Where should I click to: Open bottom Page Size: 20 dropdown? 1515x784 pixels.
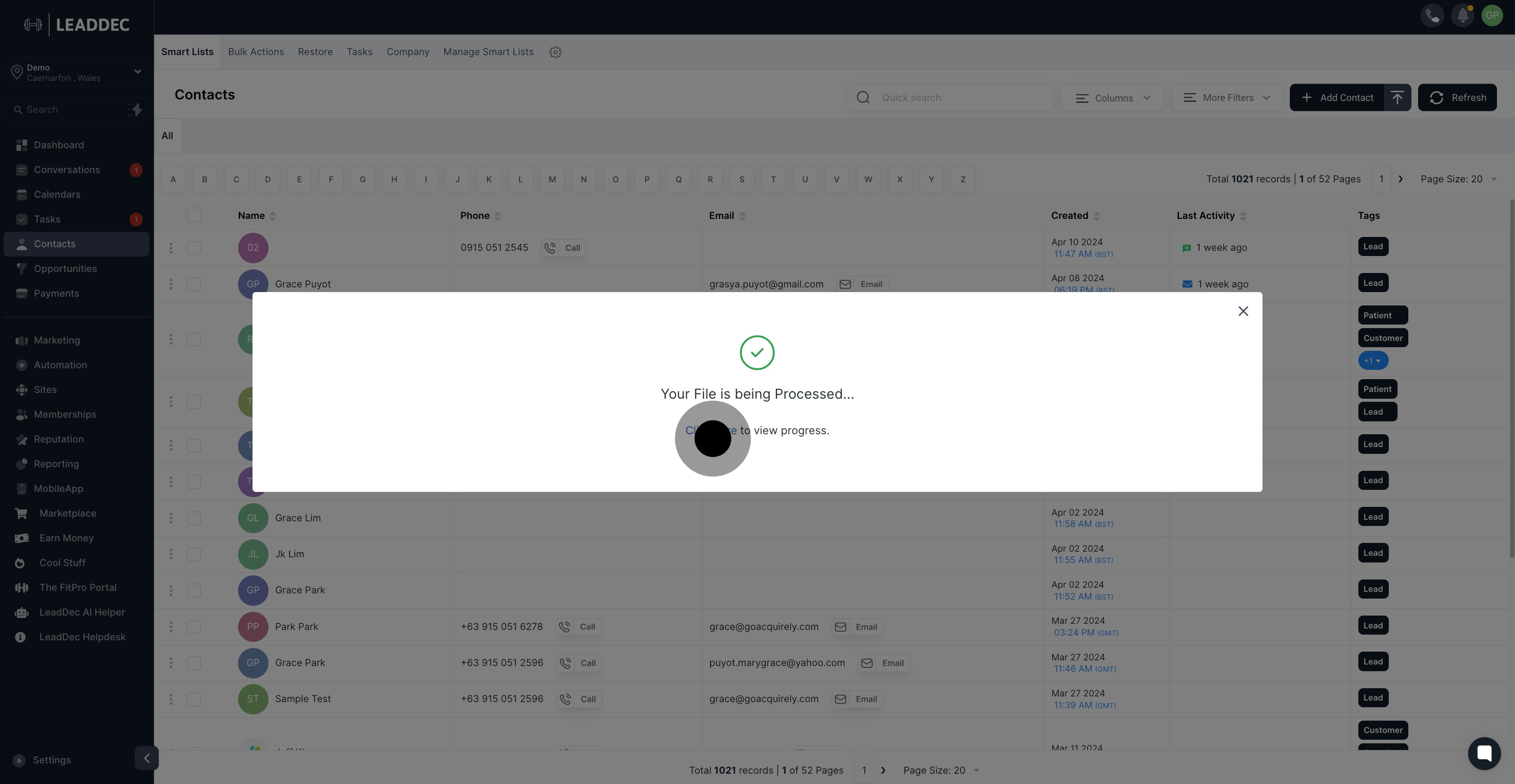(x=941, y=771)
